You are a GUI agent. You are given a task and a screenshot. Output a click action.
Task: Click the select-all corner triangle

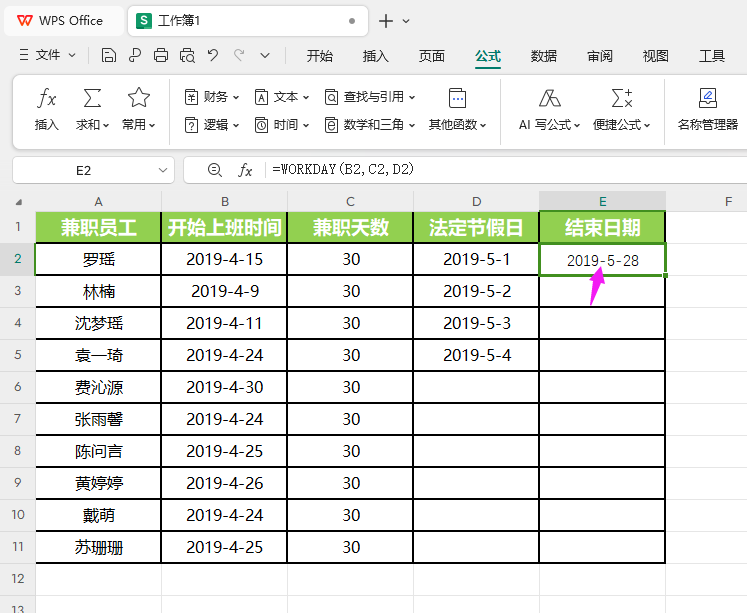click(x=19, y=202)
